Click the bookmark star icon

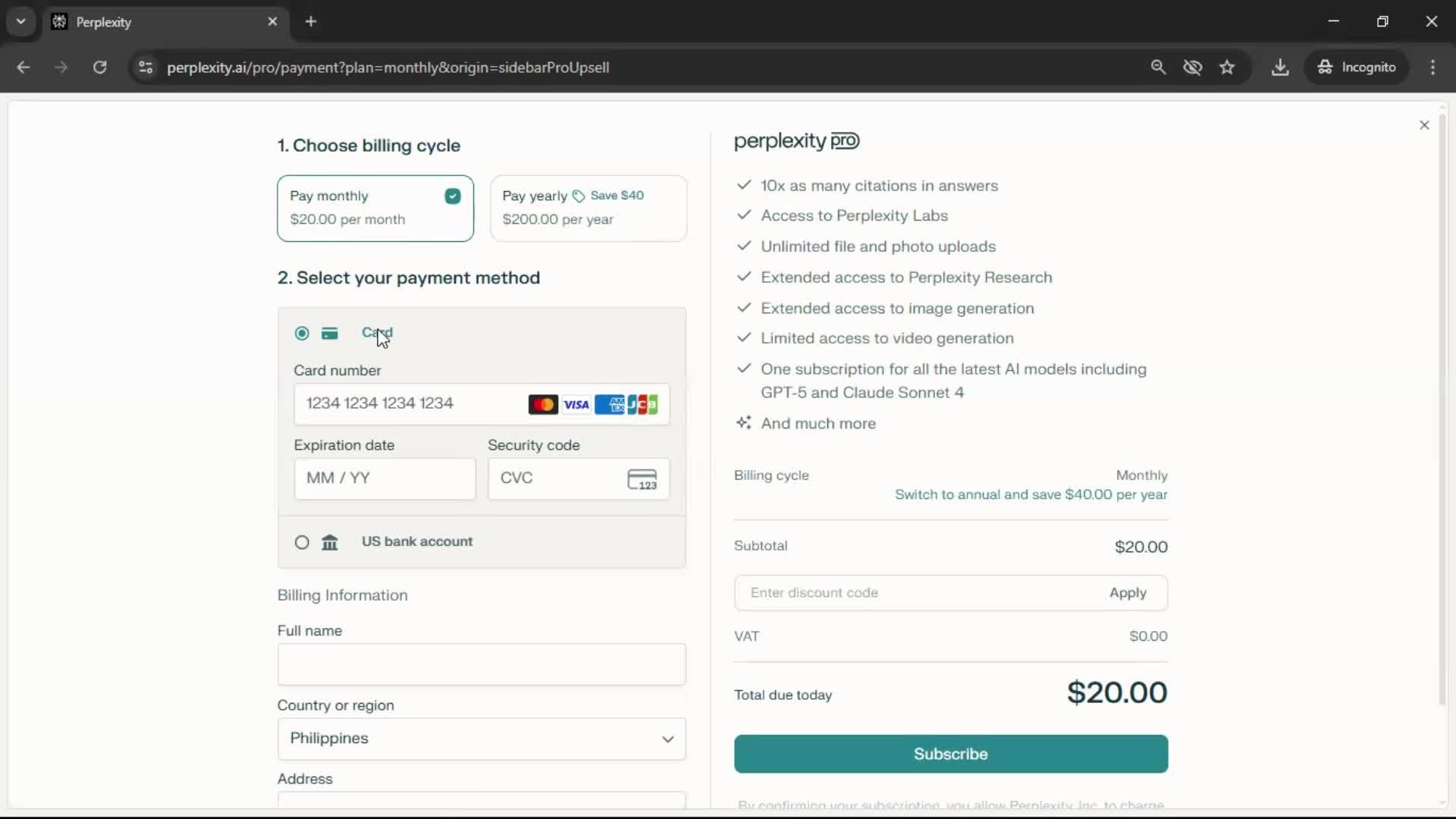tap(1227, 67)
